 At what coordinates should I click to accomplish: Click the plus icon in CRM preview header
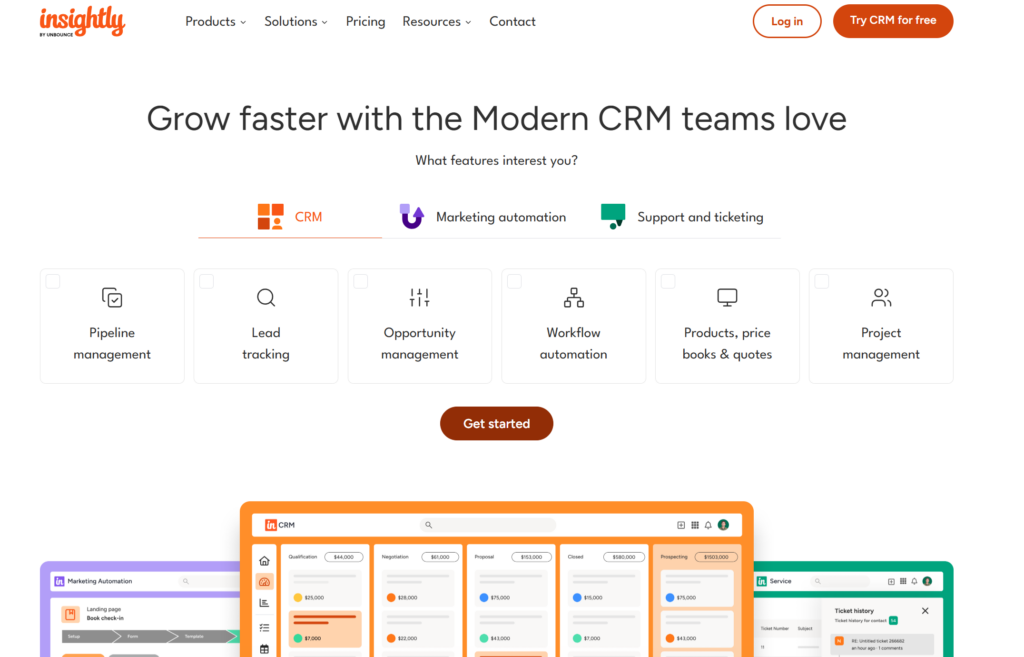(x=681, y=525)
